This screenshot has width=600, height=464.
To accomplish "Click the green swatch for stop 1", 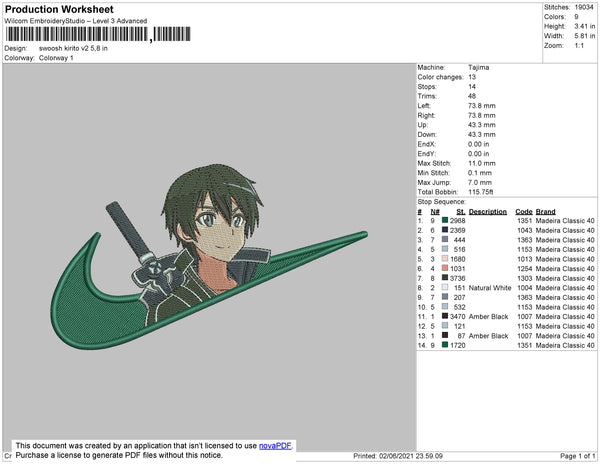I will point(445,220).
